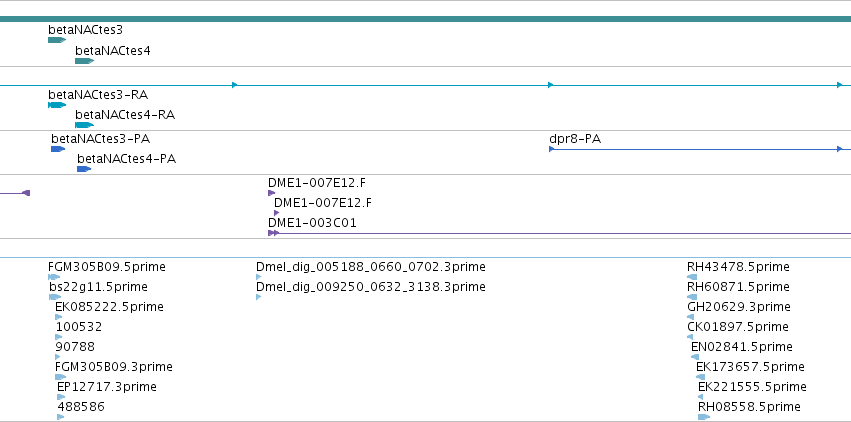Click the betaNACtes4 gene label
This screenshot has height=422, width=851.
pos(113,51)
